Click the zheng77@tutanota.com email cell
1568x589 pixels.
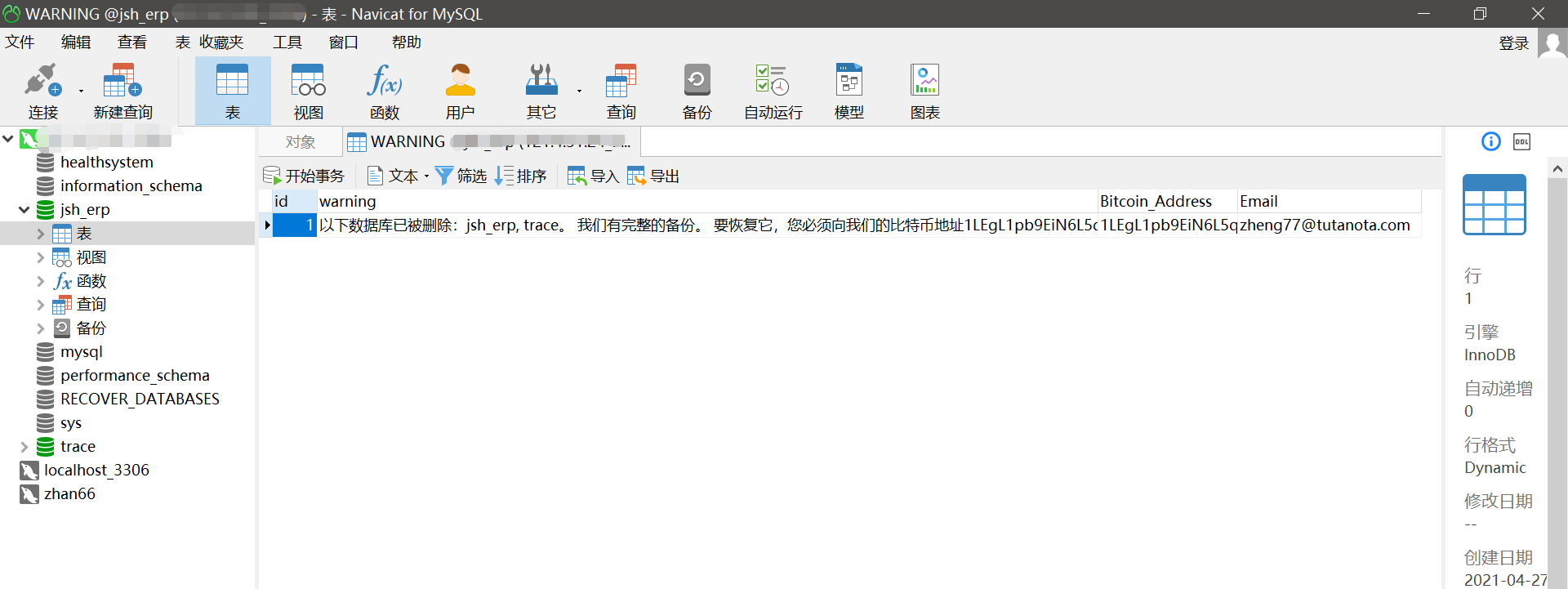click(x=1330, y=225)
